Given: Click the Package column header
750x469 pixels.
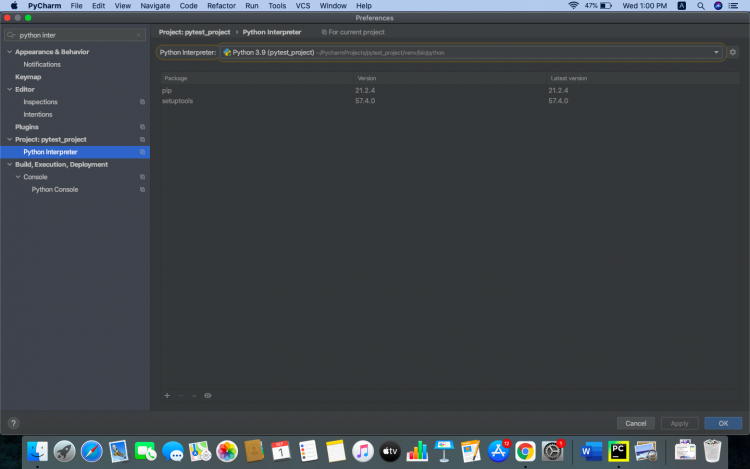Looking at the screenshot, I should (257, 78).
